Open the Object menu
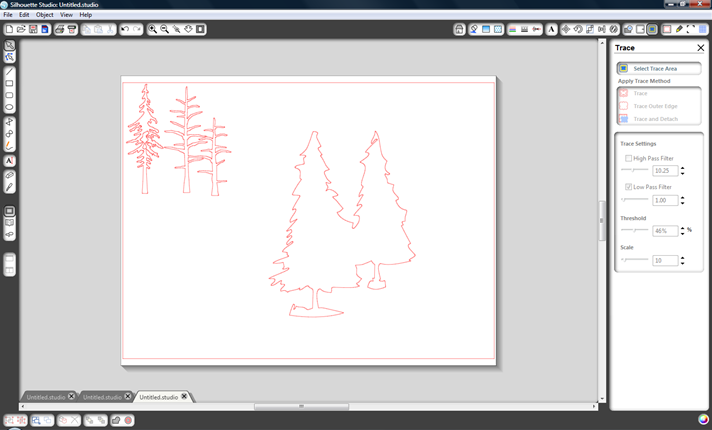This screenshot has width=712, height=430. [x=44, y=15]
